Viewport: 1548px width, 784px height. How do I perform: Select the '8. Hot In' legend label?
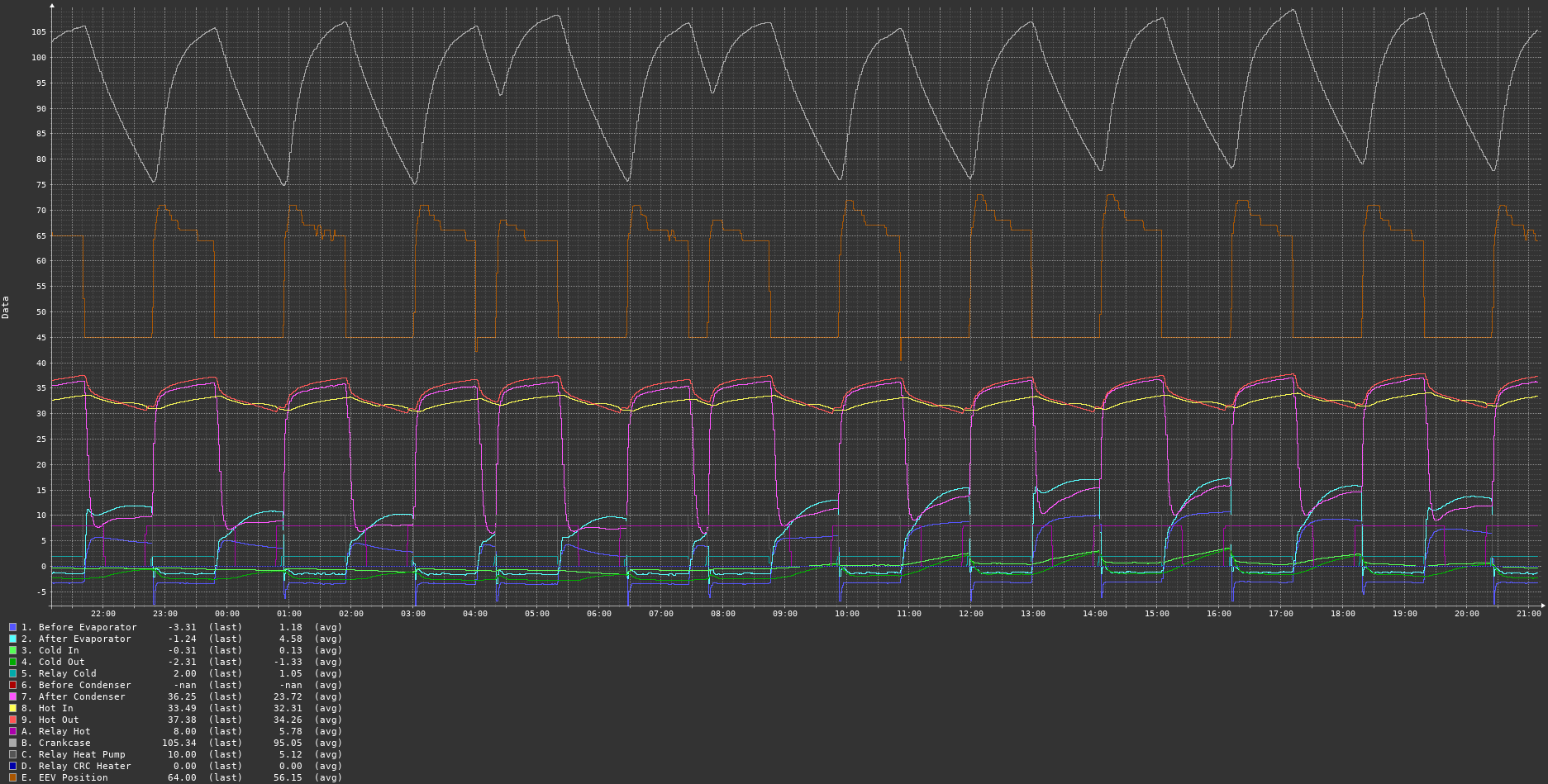click(47, 708)
